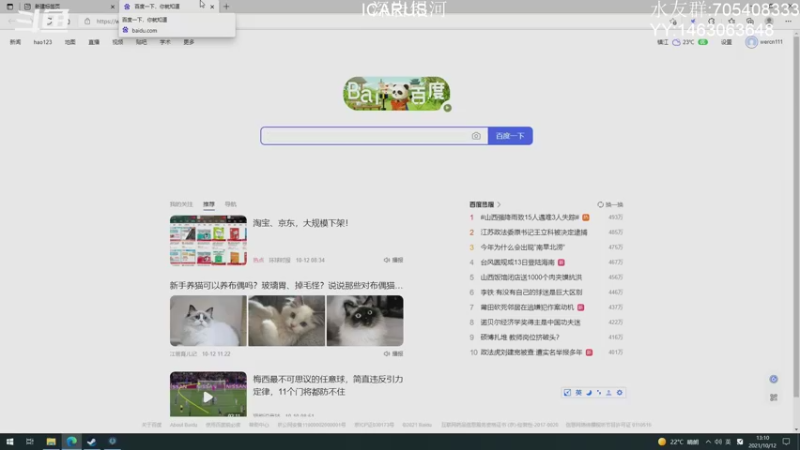
Task: Open hot search item 6 李铁
Action: click(x=531, y=292)
